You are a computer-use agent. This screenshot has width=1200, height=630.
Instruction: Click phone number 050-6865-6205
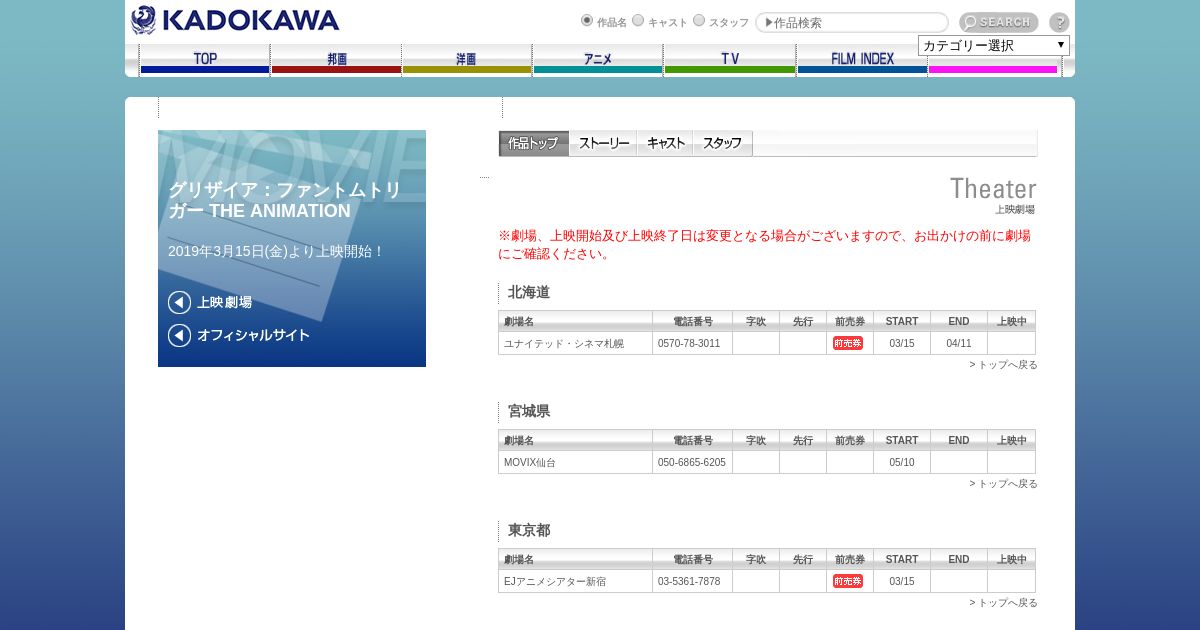click(x=692, y=462)
